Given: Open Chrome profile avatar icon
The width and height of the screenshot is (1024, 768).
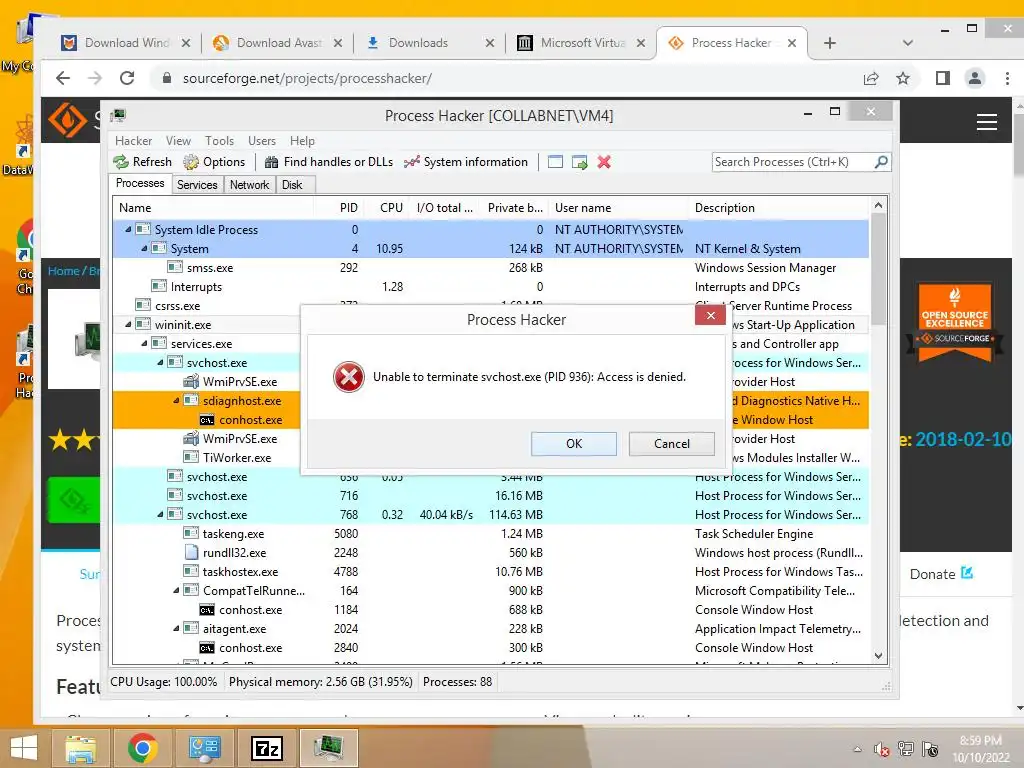Looking at the screenshot, I should pos(974,78).
